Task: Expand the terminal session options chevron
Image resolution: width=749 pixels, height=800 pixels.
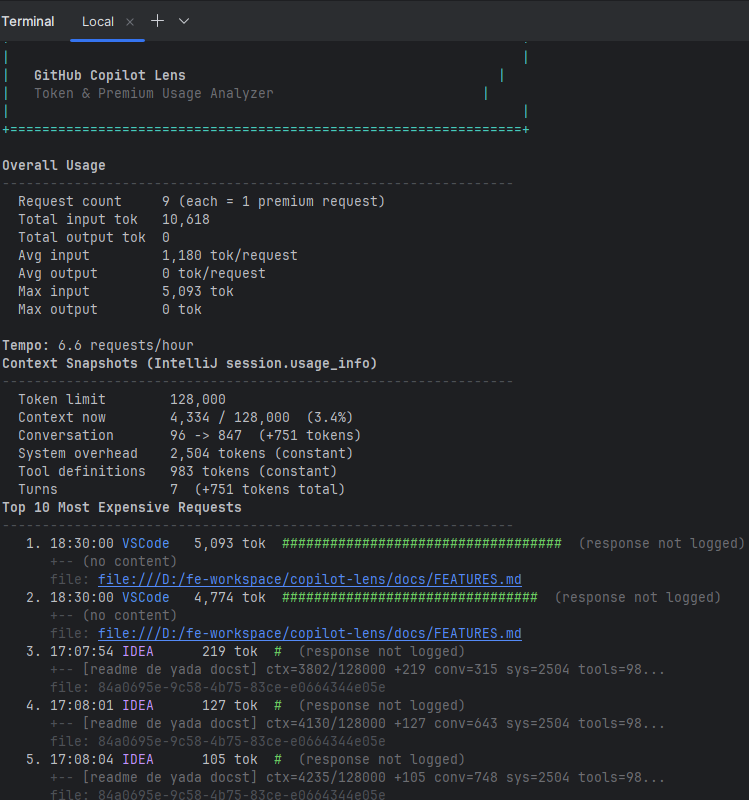Action: (x=184, y=21)
